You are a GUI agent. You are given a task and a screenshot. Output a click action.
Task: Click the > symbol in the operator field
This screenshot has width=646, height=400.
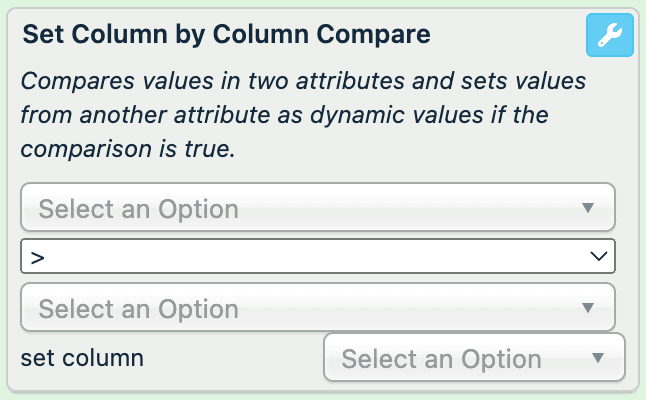coord(37,257)
